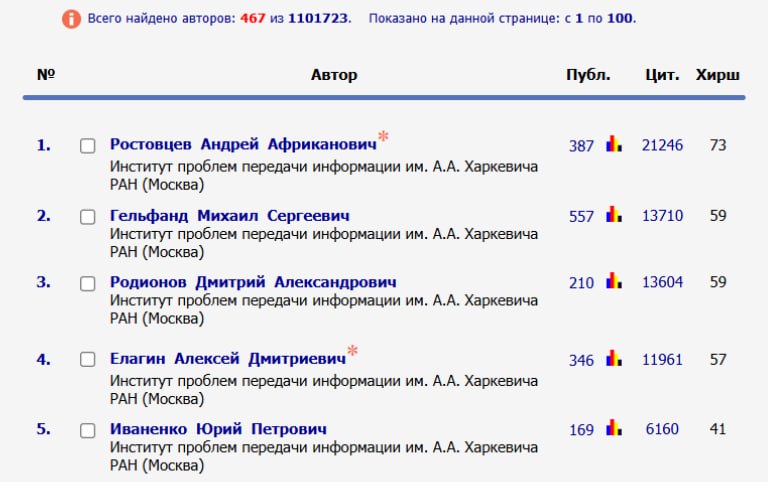The height and width of the screenshot is (482, 768).
Task: Click the total authors number 1101723
Action: (x=318, y=19)
